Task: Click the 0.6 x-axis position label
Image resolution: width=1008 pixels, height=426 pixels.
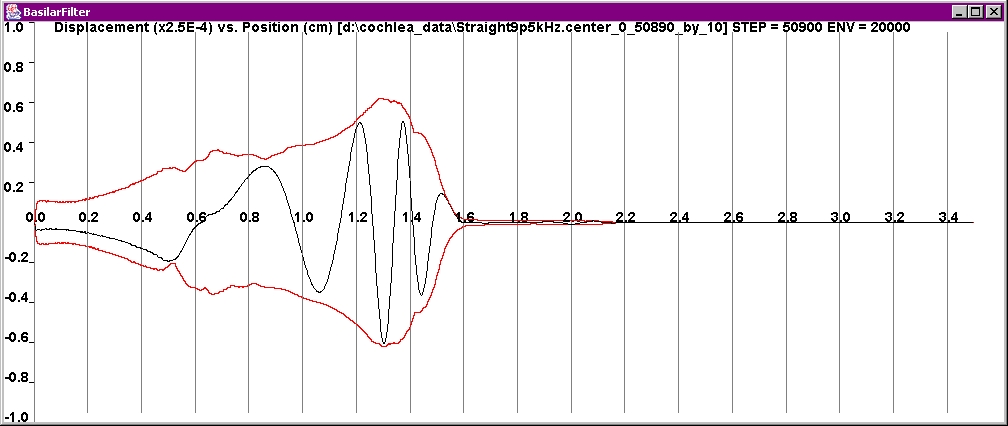Action: 196,217
